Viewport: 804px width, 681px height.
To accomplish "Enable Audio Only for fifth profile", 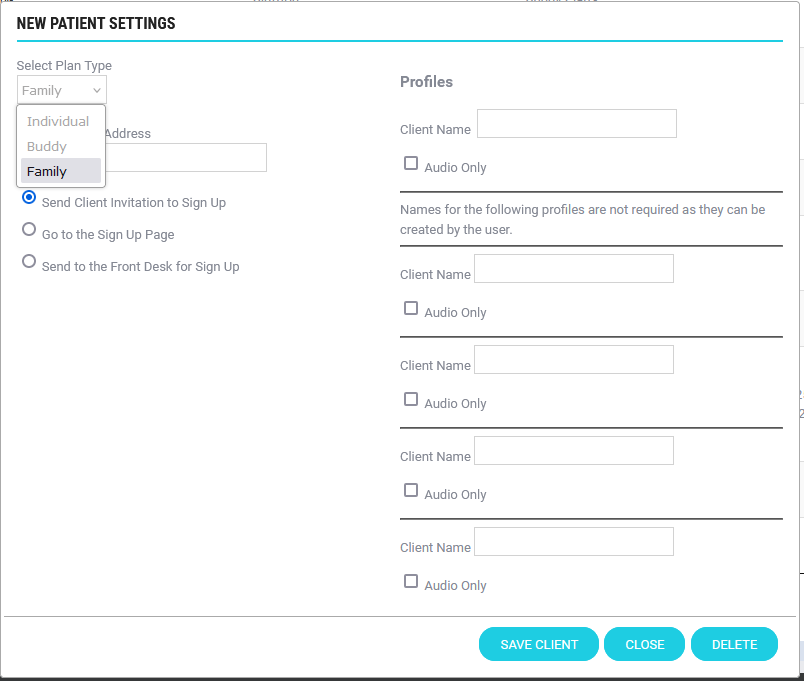I will click(x=411, y=581).
